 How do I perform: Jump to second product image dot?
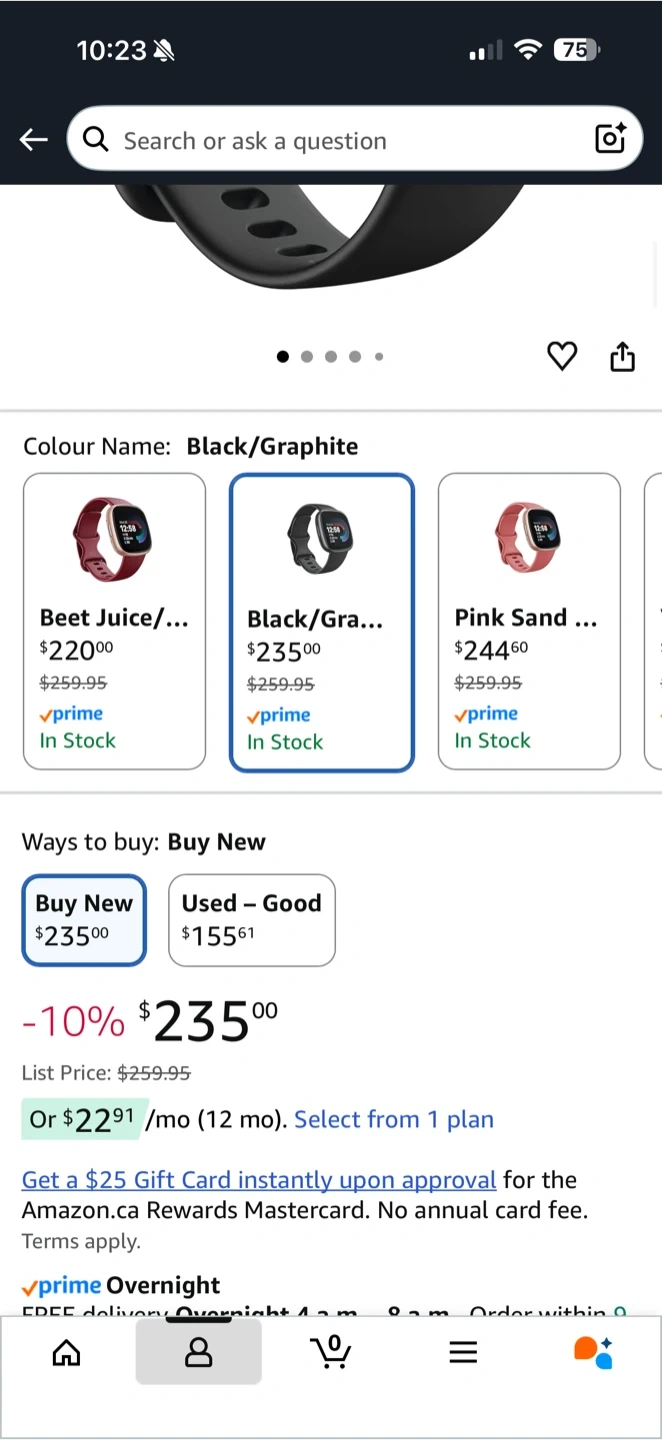click(x=307, y=356)
